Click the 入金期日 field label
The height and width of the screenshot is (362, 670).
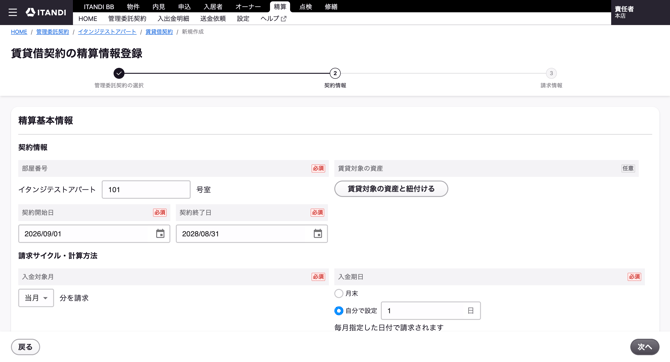point(351,277)
